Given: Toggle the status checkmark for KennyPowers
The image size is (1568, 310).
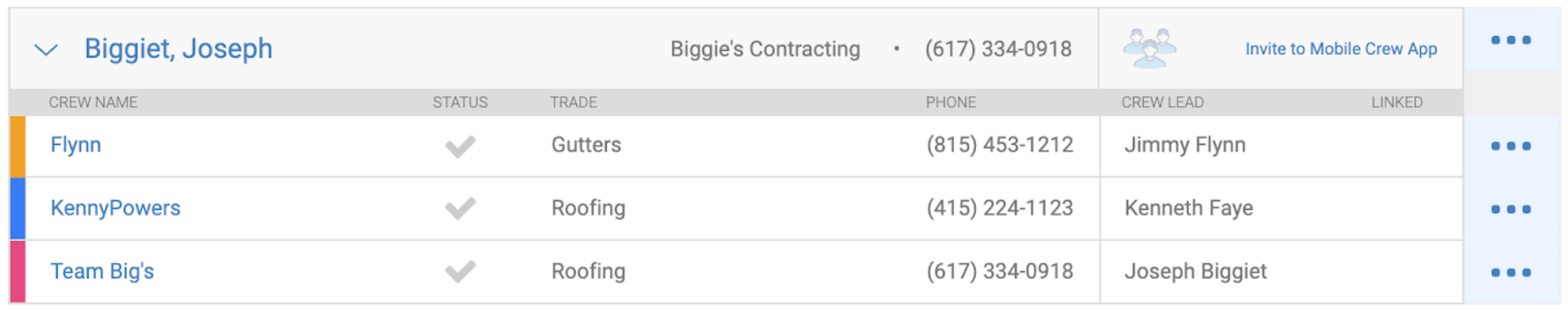Looking at the screenshot, I should point(460,209).
